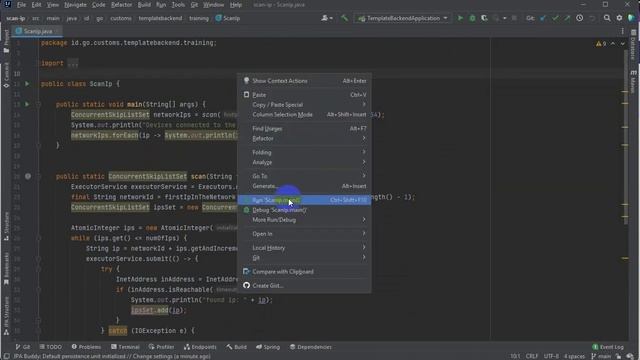The height and width of the screenshot is (360, 640).
Task: Open editor tab options three-dots icon
Action: point(622,31)
